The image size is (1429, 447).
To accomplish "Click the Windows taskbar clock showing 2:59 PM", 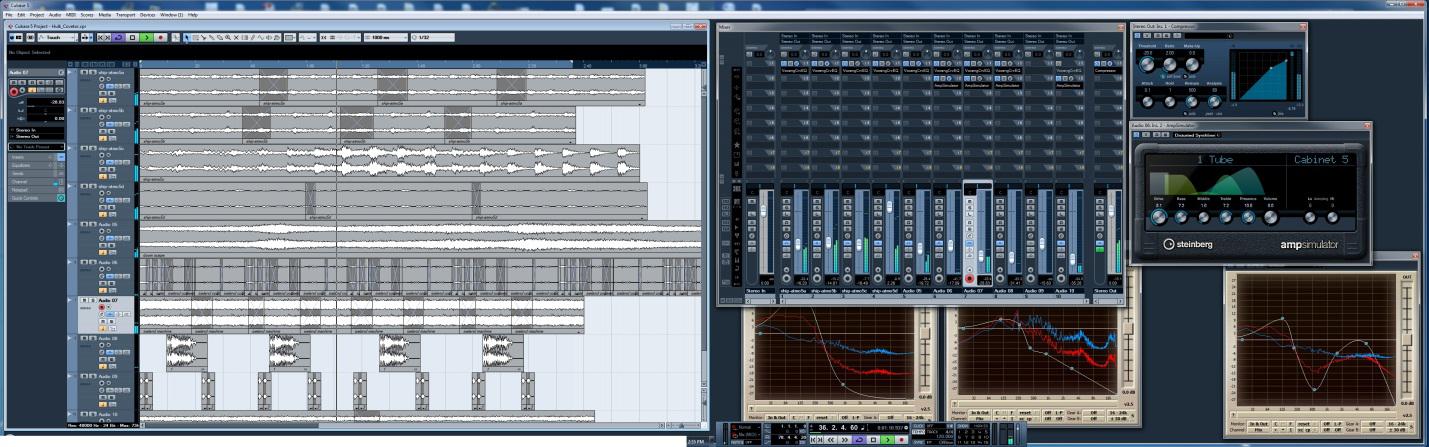I will point(696,442).
